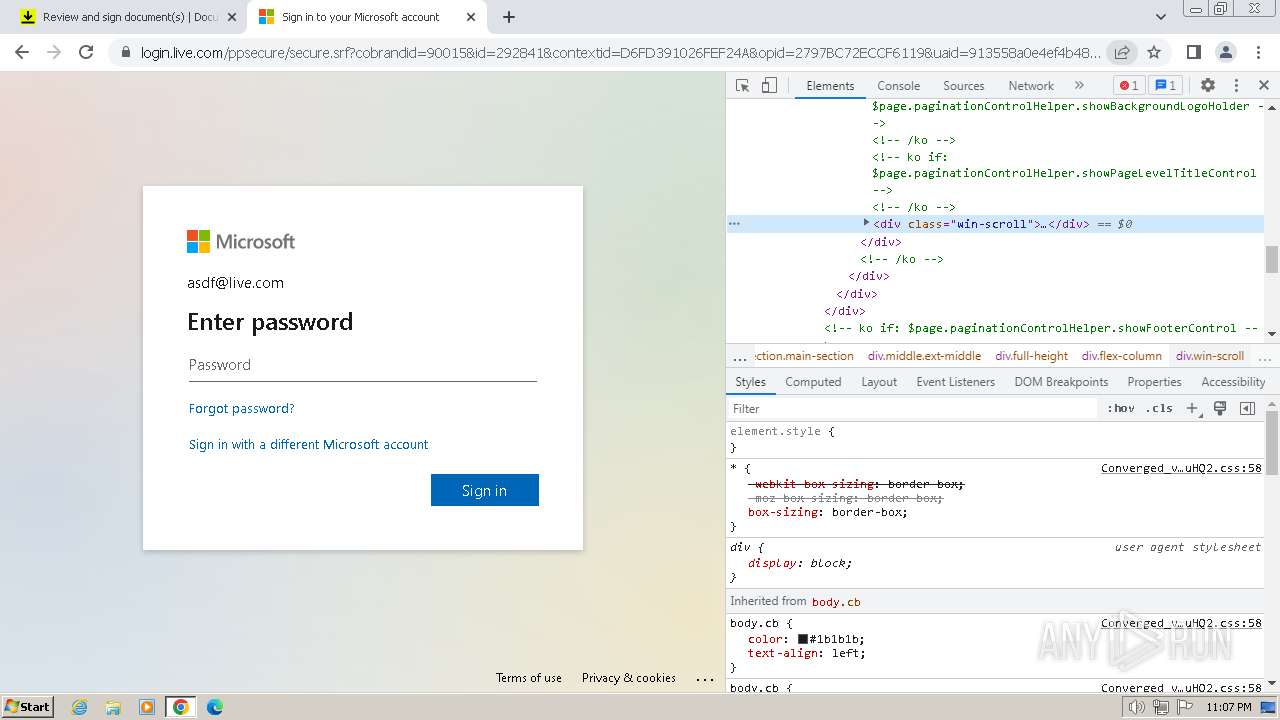Open the blue issues count badge

(1164, 86)
